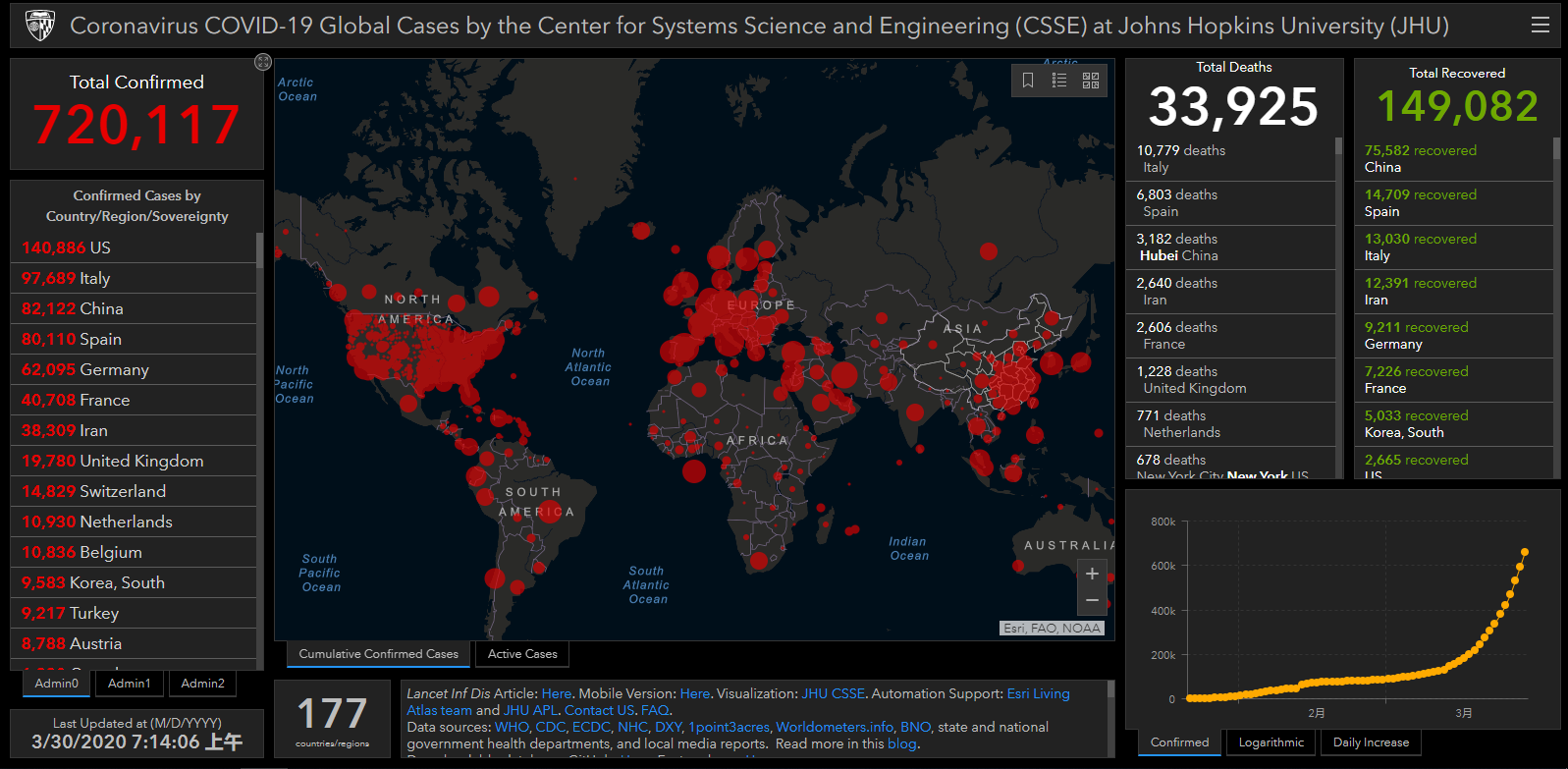The height and width of the screenshot is (769, 1568).
Task: Open the blog link
Action: click(902, 743)
